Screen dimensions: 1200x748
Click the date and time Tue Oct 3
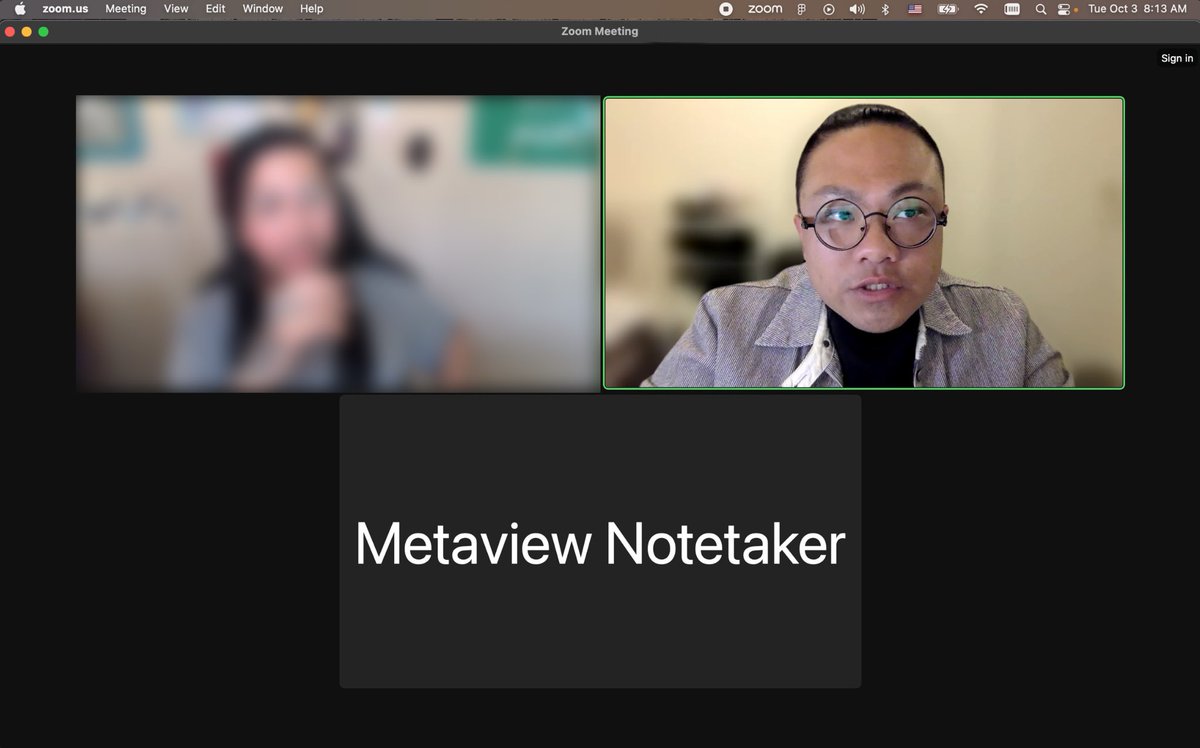(1137, 8)
